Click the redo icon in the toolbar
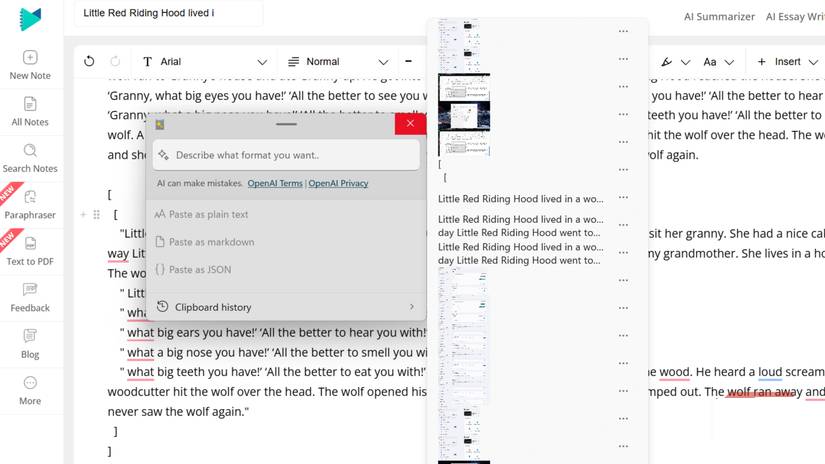 point(115,62)
